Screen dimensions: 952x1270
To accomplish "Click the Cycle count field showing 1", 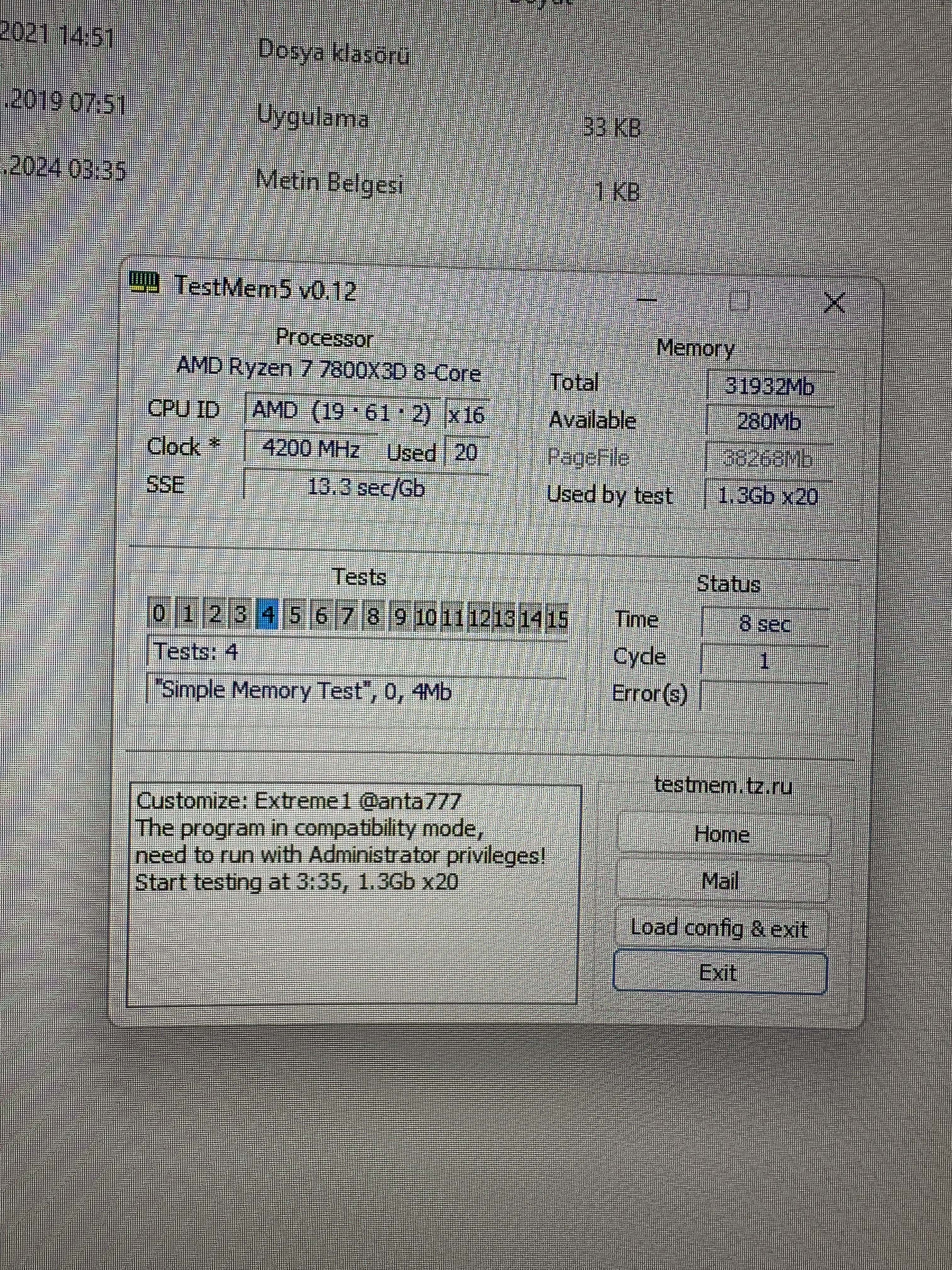I will pyautogui.click(x=764, y=660).
